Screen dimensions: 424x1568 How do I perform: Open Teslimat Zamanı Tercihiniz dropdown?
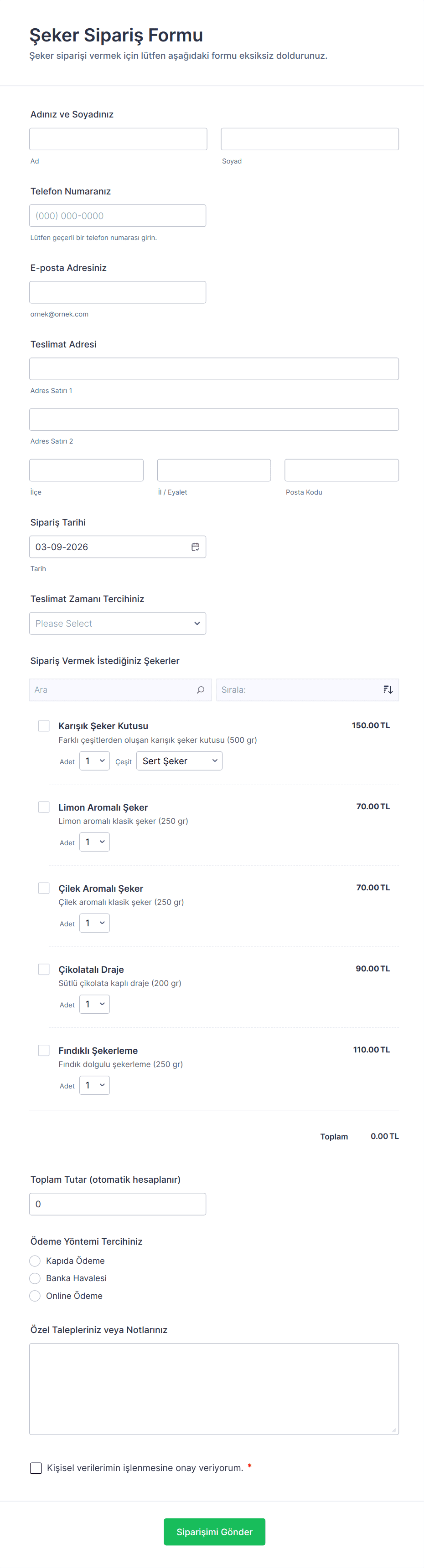(x=118, y=623)
